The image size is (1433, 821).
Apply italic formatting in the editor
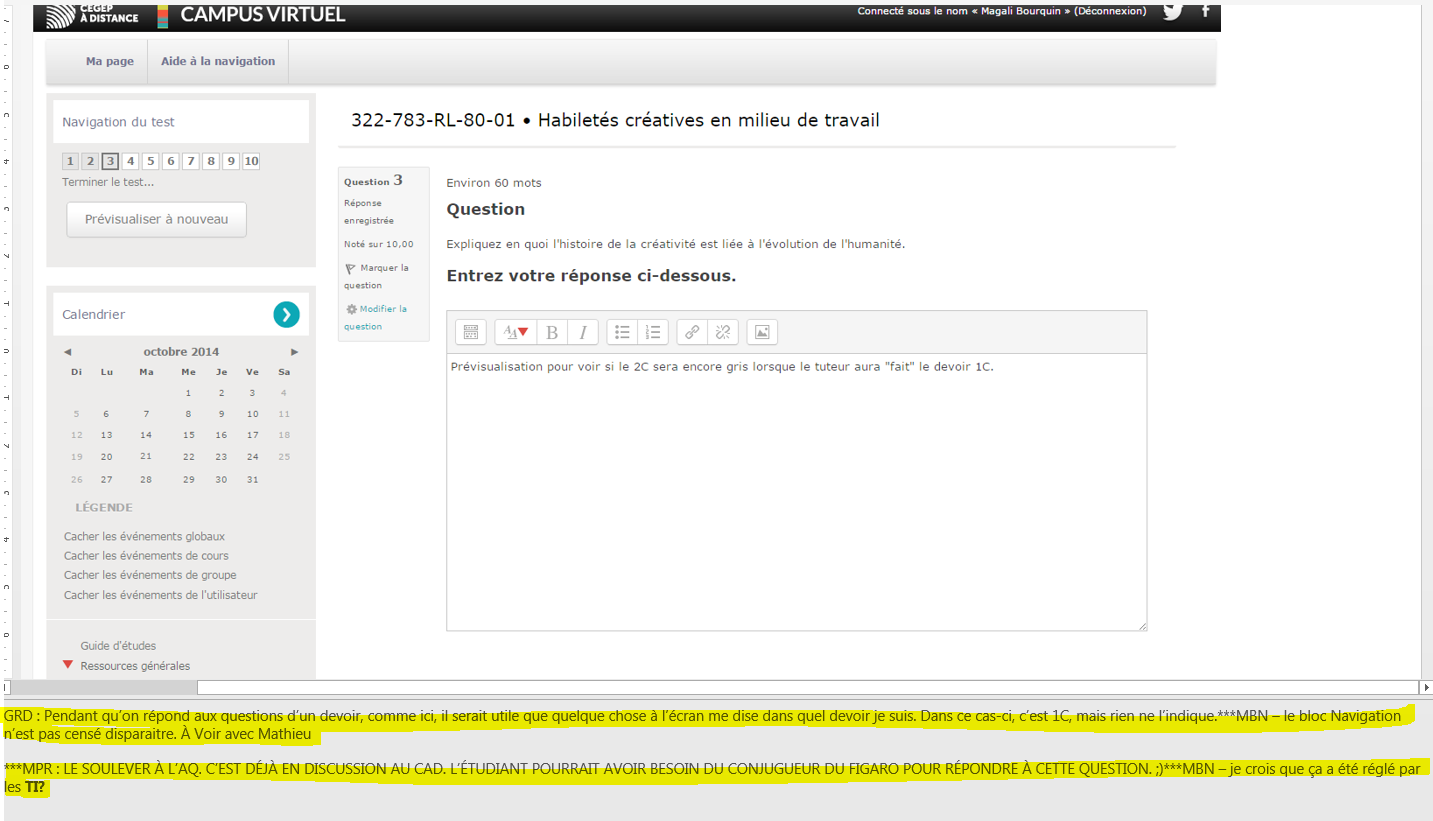[x=583, y=333]
